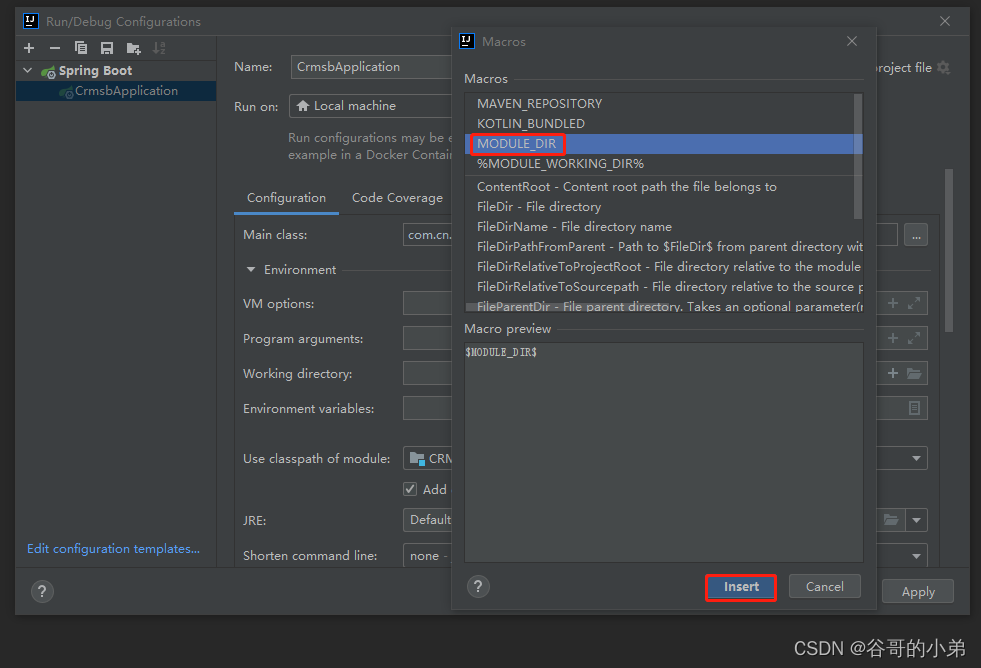981x668 pixels.
Task: Open the JRE dropdown arrow
Action: point(917,520)
